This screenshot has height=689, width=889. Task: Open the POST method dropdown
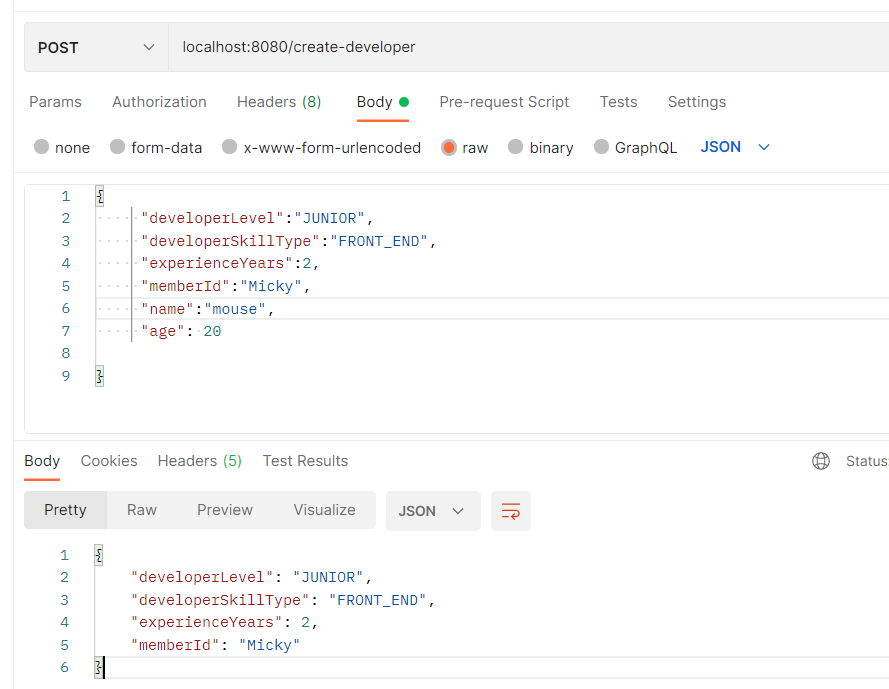point(96,47)
